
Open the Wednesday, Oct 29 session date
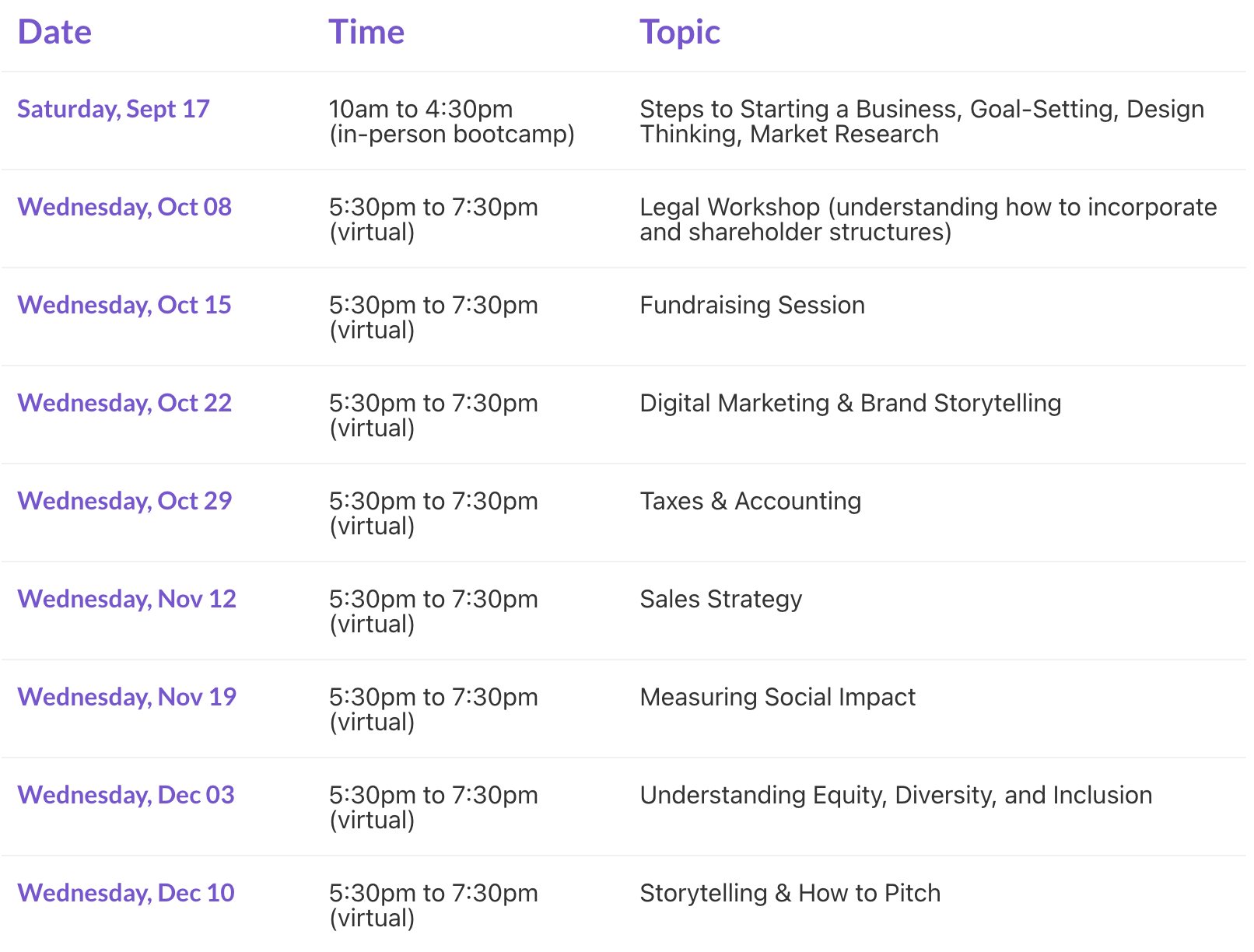(x=124, y=501)
